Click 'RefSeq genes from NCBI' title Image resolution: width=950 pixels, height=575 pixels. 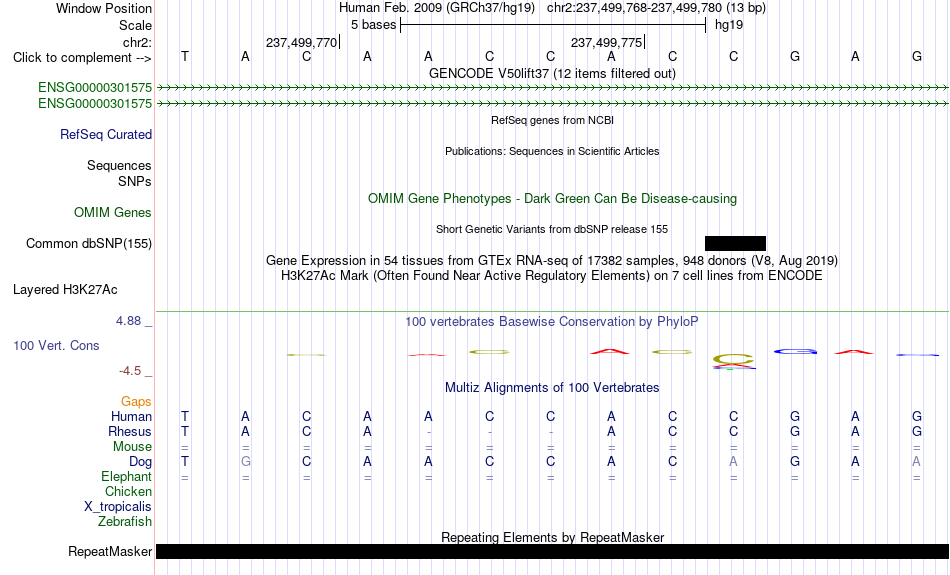point(553,120)
